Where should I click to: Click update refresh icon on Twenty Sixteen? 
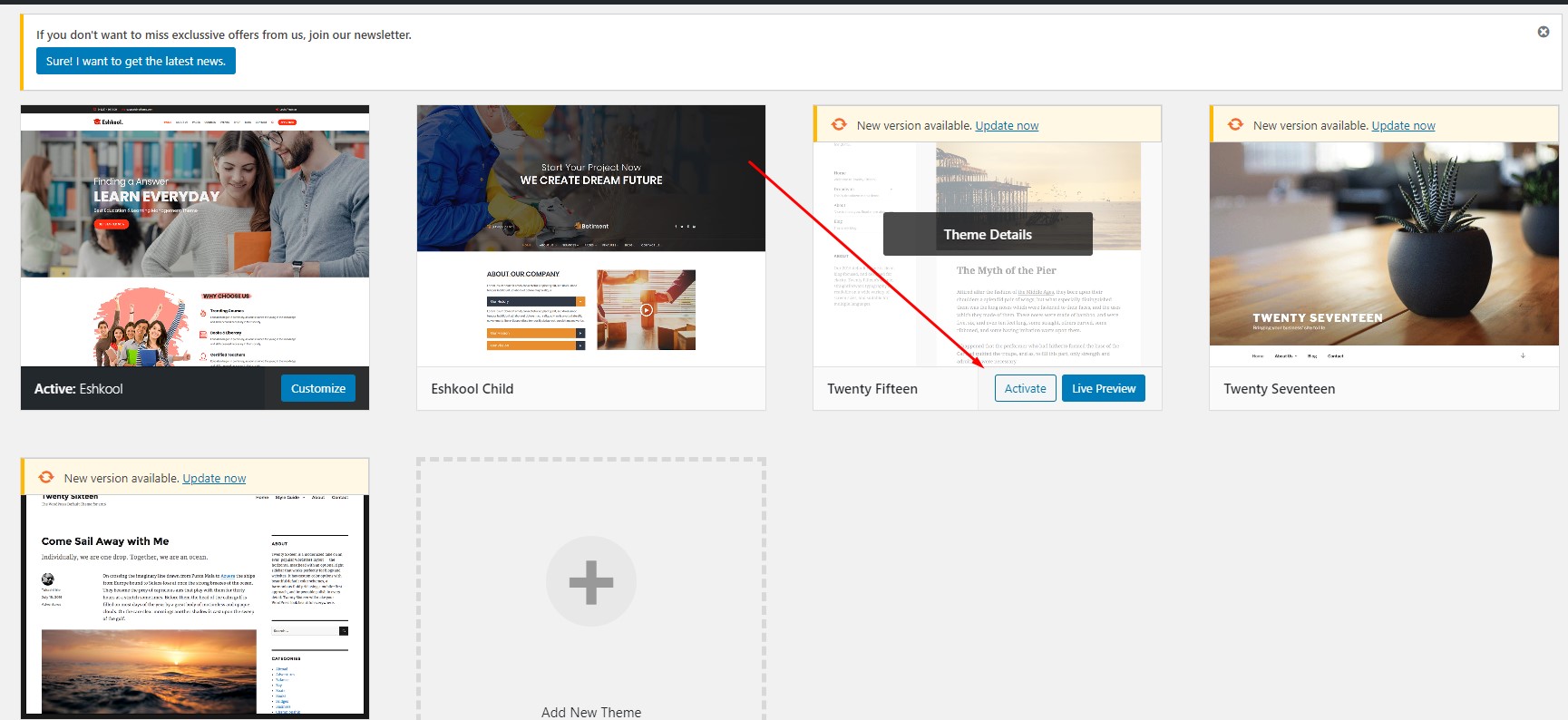coord(46,477)
